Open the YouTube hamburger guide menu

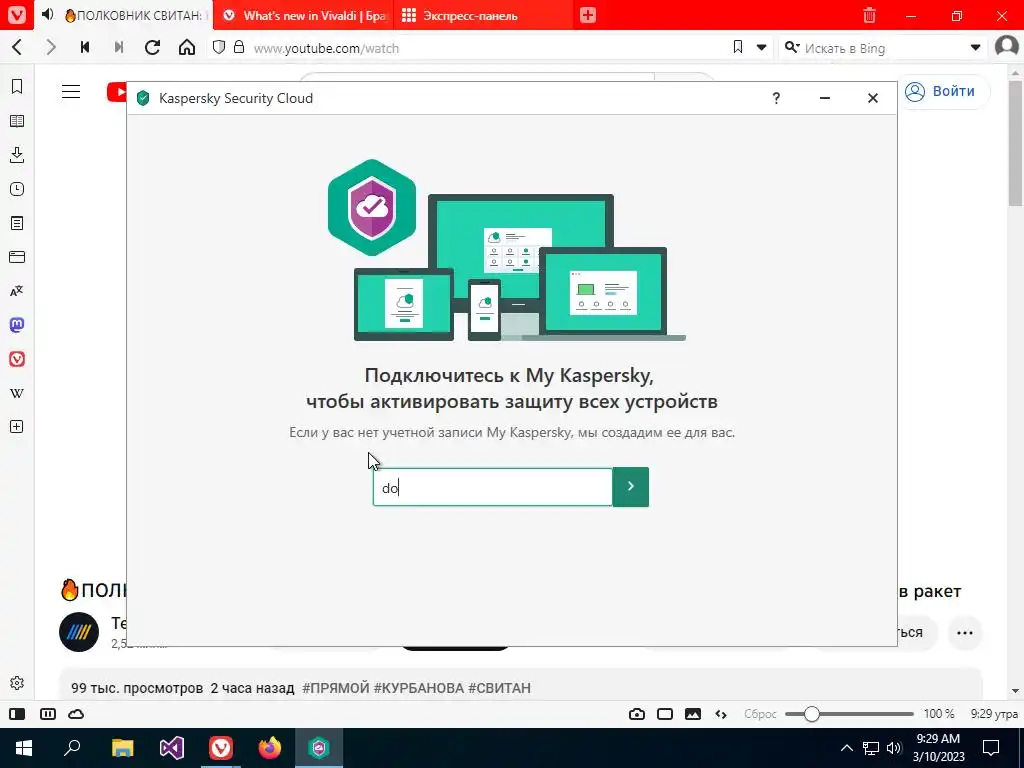click(71, 91)
